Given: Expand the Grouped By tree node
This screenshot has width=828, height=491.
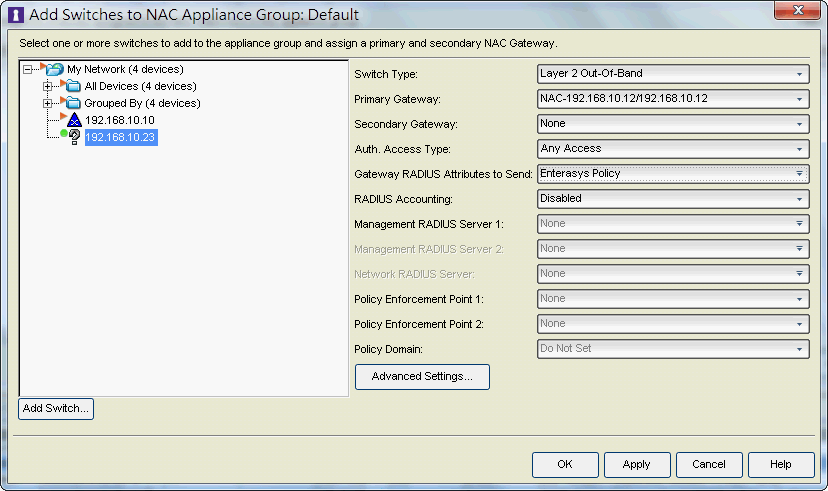Looking at the screenshot, I should click(x=48, y=103).
